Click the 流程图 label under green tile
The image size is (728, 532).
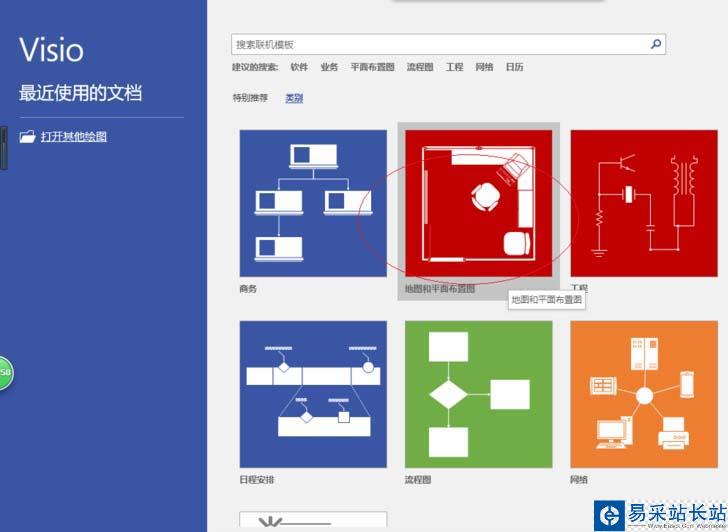click(418, 480)
